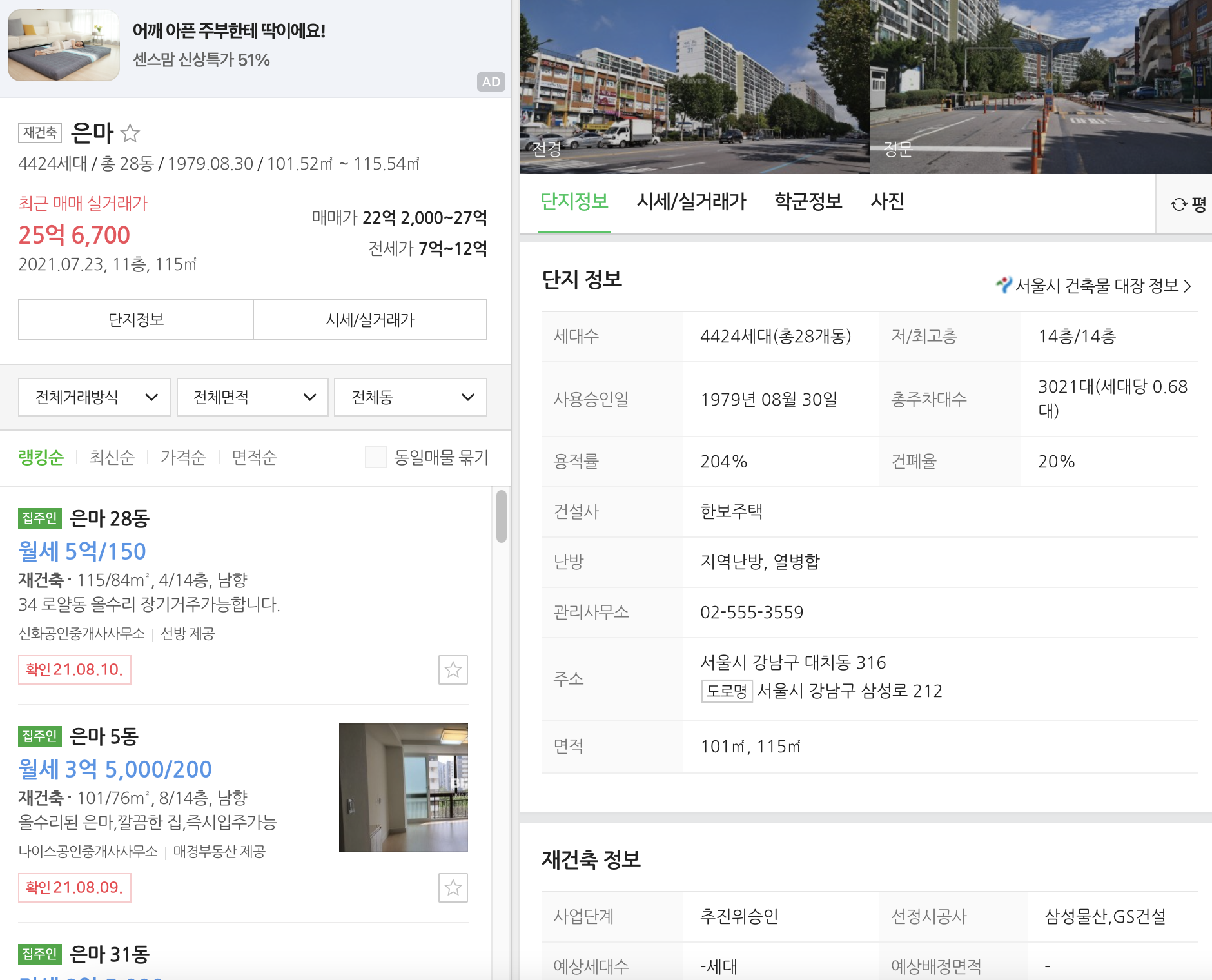Toggle the 동일매물 묶기 checkbox
Screen dimensions: 1212x980
pos(376,457)
